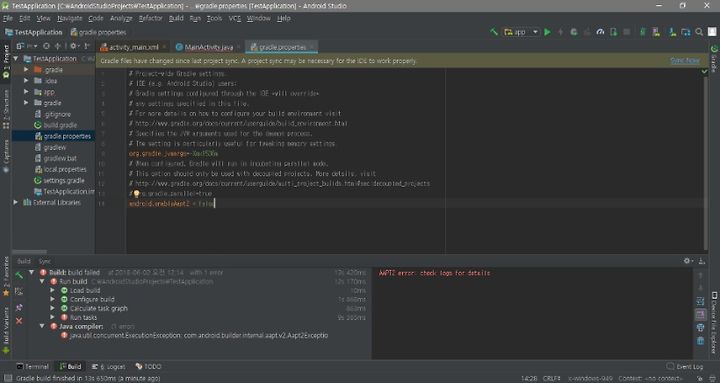Viewport: 720px width, 383px height.
Task: Click the CRLF line separator in status bar
Action: coord(552,378)
